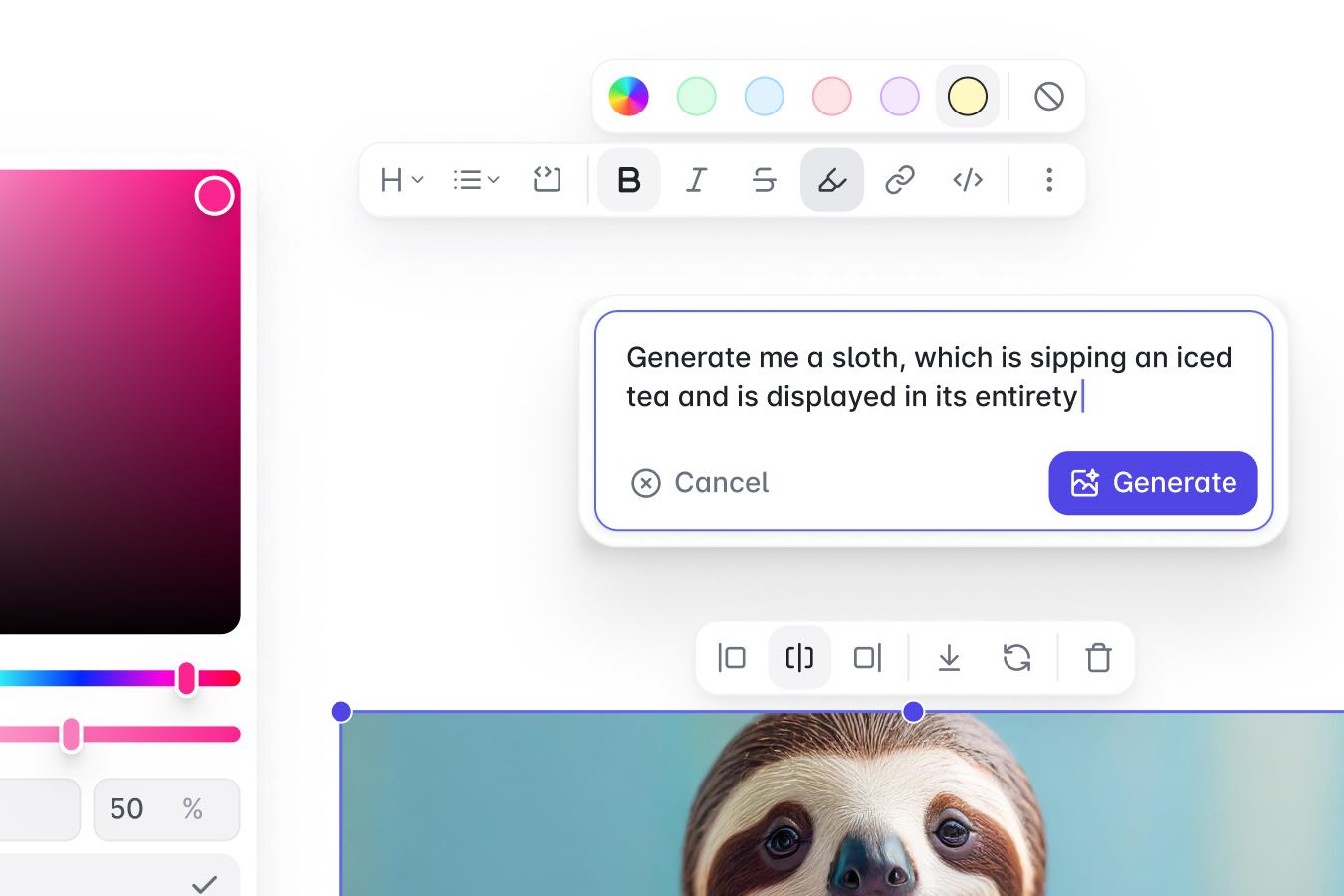Viewport: 1344px width, 896px height.
Task: Remove highlight with no-color icon
Action: (1048, 97)
